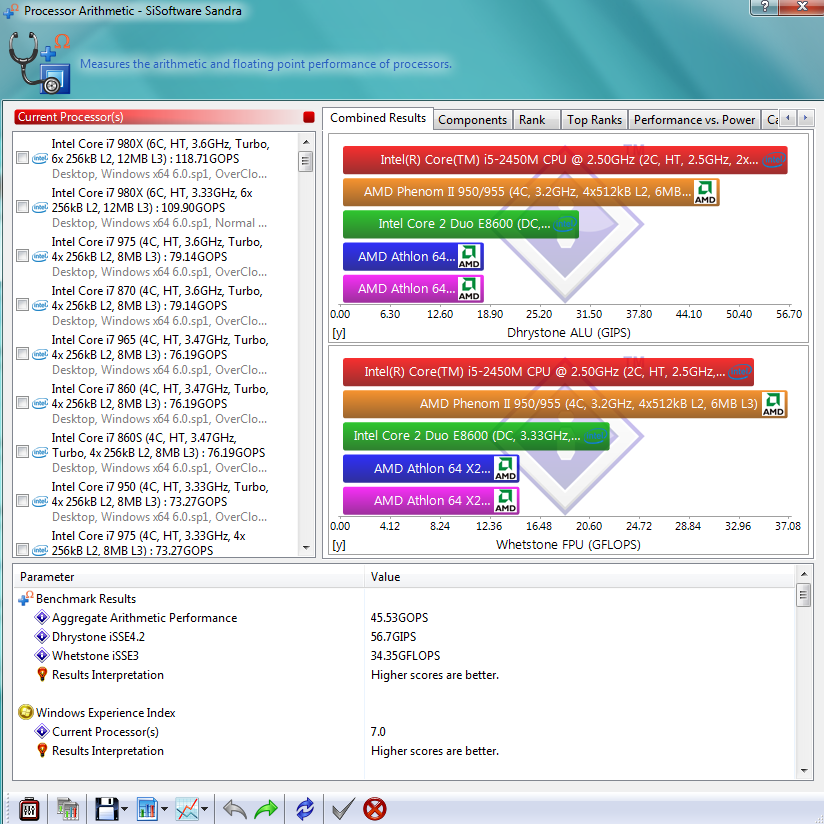Click the diamond icon beside Dhrystone iSSE4.2
Screen dimensions: 824x824
point(42,636)
